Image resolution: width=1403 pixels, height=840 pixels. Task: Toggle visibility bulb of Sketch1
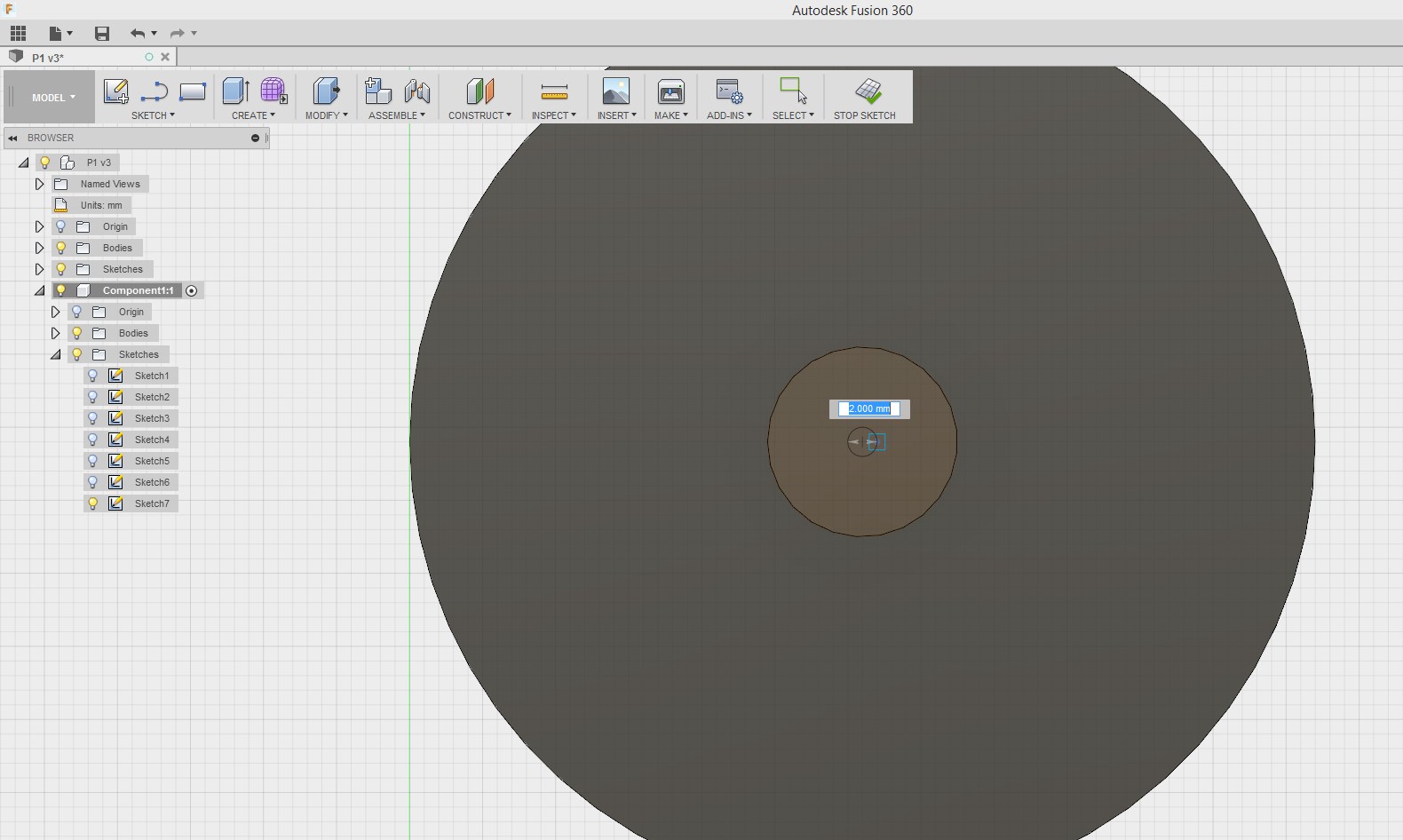point(93,376)
